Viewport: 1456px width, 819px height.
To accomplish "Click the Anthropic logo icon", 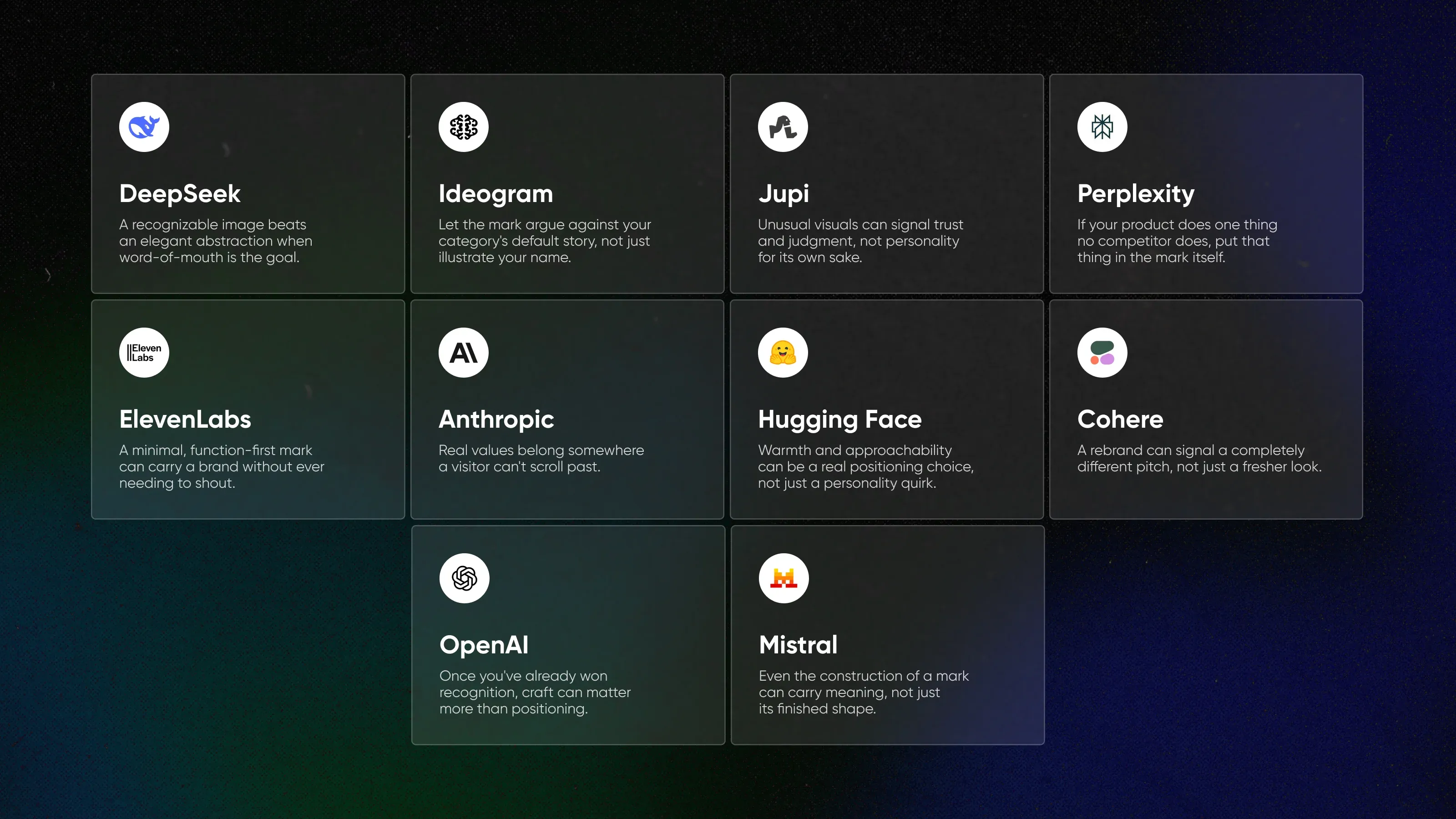I will click(464, 352).
